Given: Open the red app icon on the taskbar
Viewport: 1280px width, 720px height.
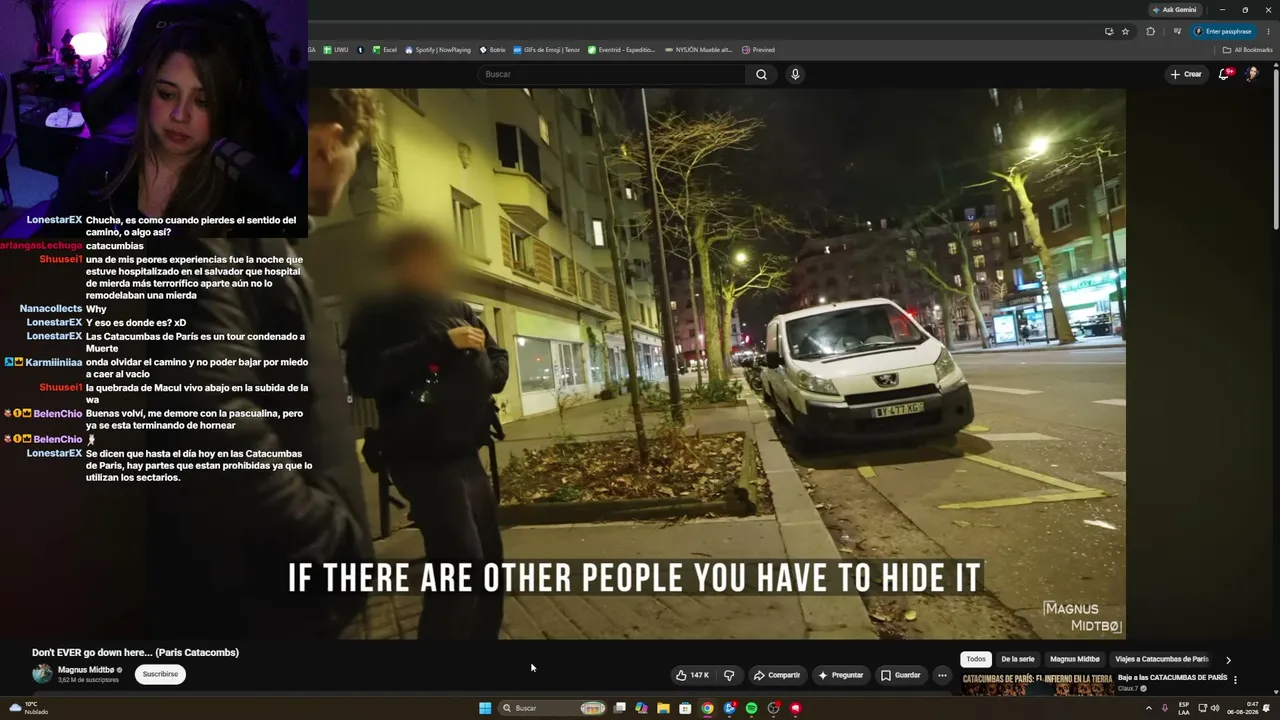Looking at the screenshot, I should (795, 708).
